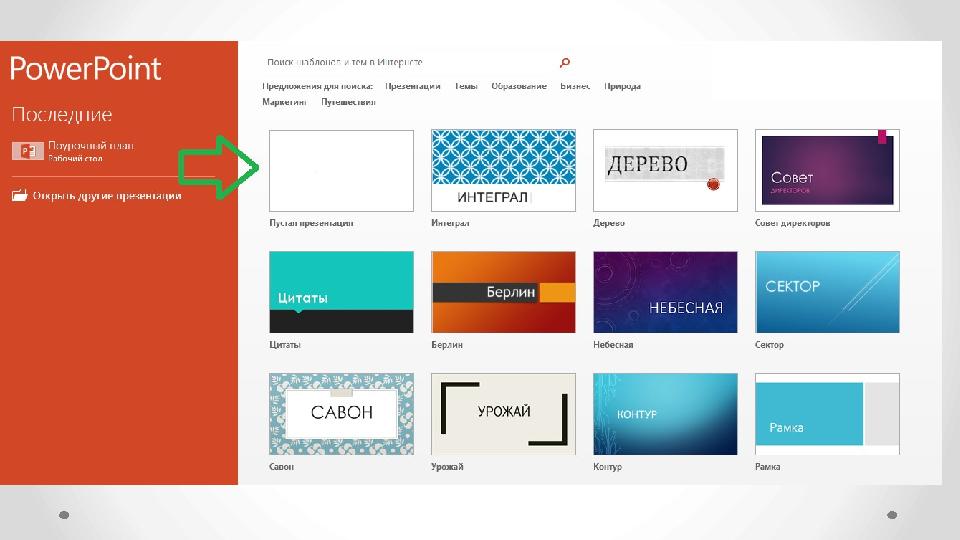
Task: Select suggested search Образование
Action: tap(519, 86)
